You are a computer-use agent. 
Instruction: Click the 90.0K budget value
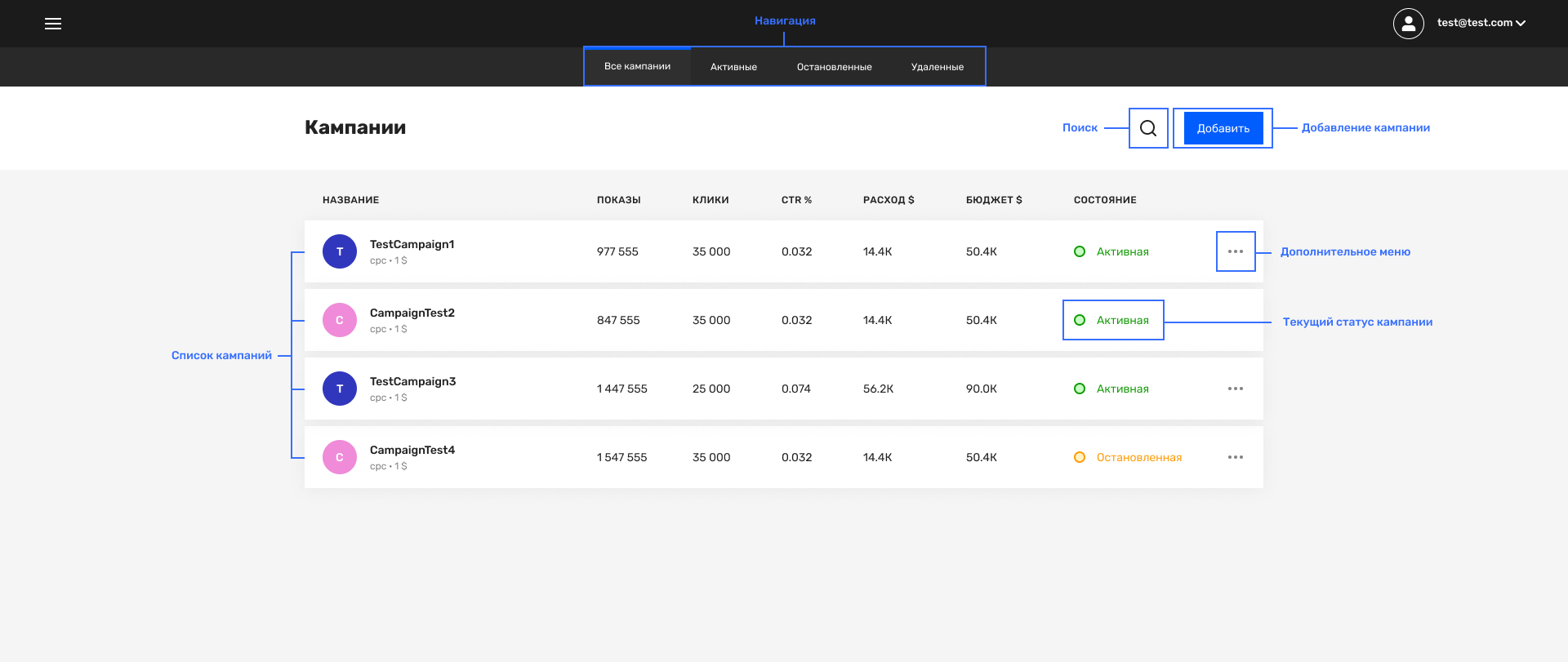pyautogui.click(x=982, y=389)
